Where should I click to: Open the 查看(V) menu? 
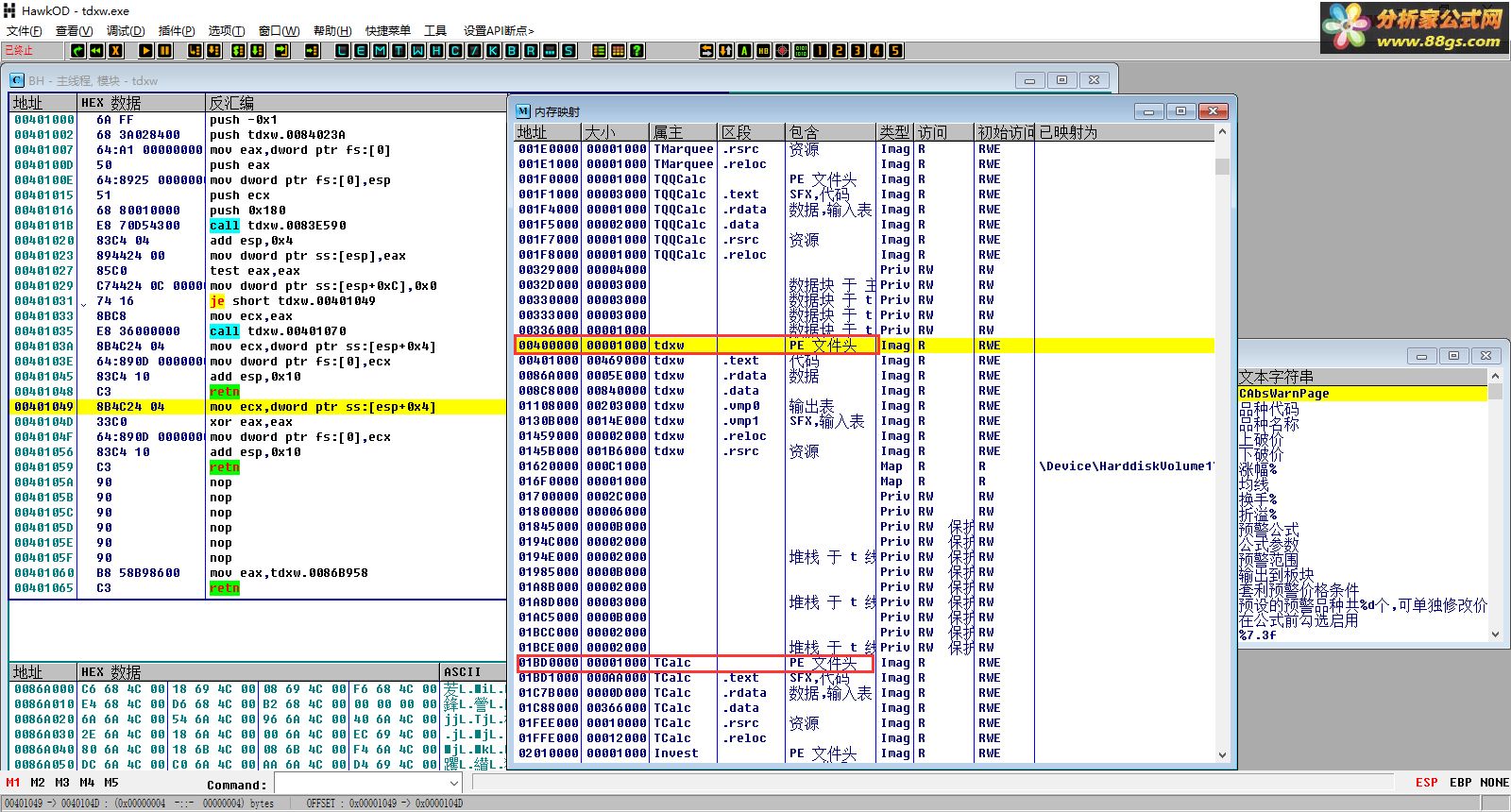click(74, 31)
